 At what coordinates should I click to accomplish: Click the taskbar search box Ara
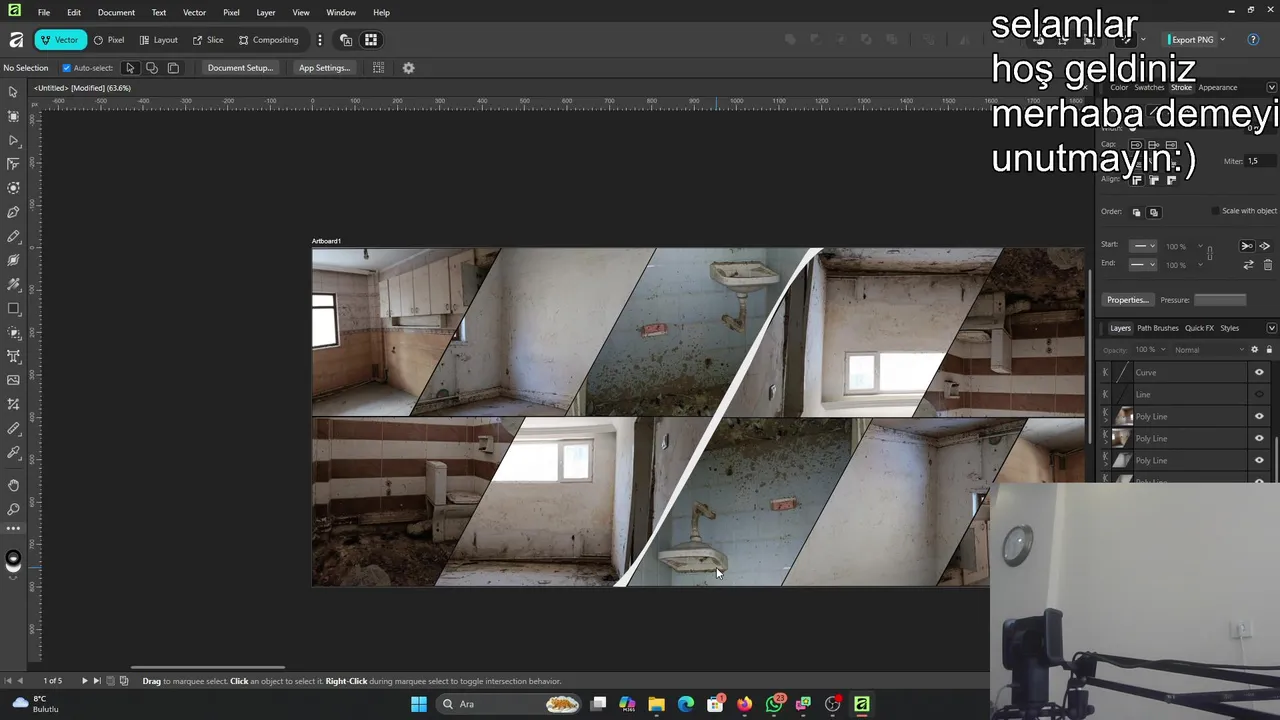pyautogui.click(x=510, y=704)
